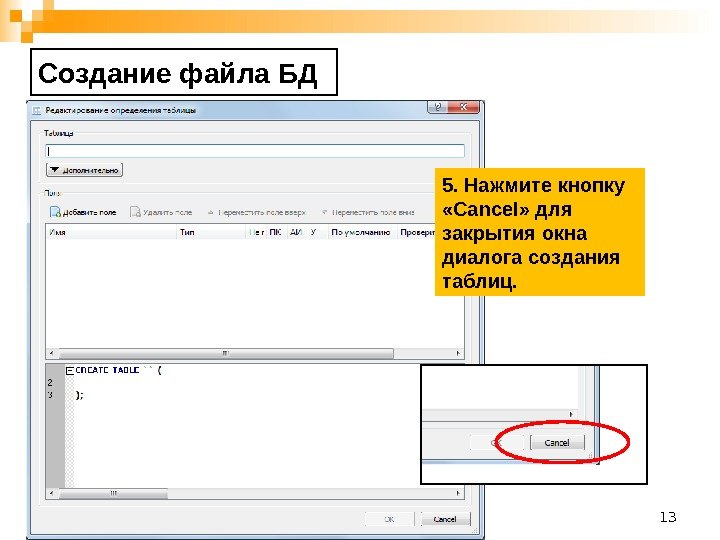The width and height of the screenshot is (720, 540).
Task: Click the SQL preview left scroll arrow
Action: (x=51, y=493)
